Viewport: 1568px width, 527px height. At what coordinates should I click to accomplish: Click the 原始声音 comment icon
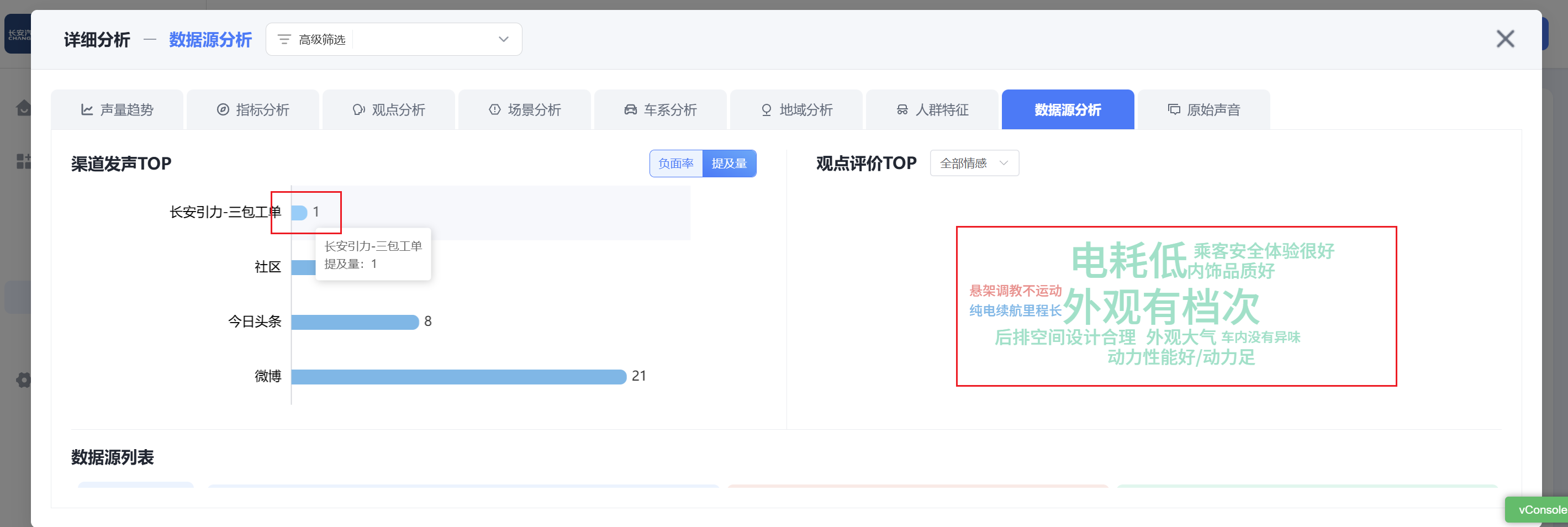(1174, 110)
